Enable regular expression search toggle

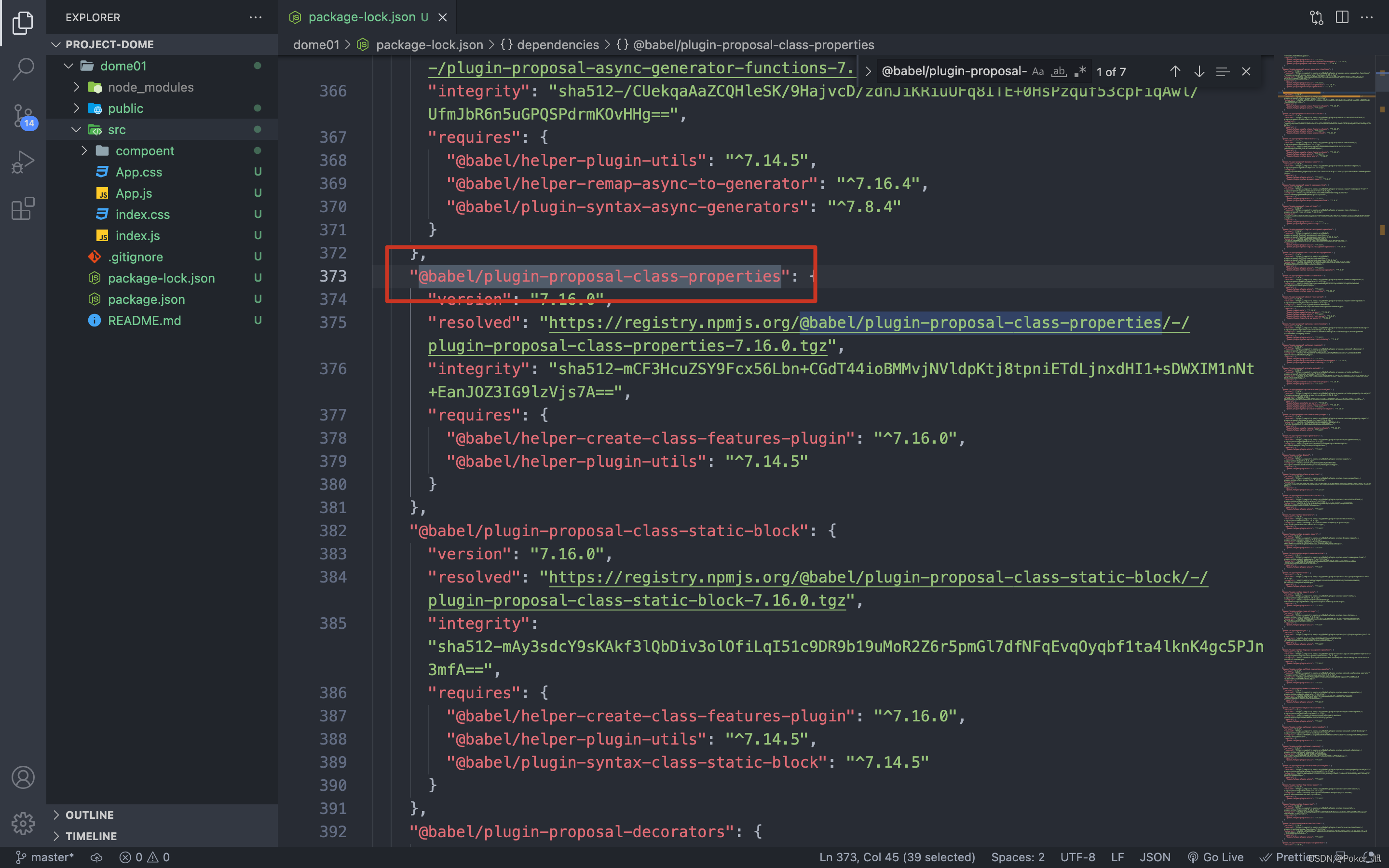(1080, 72)
